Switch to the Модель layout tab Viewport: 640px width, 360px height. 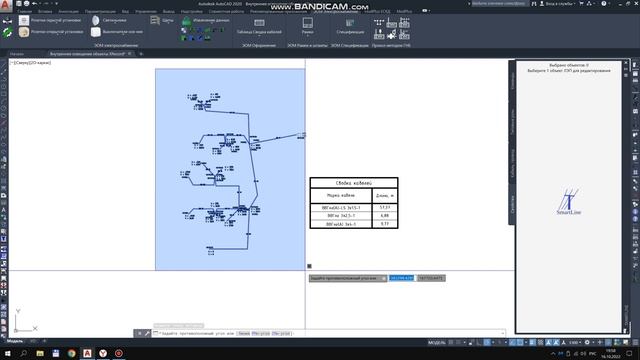tap(15, 341)
